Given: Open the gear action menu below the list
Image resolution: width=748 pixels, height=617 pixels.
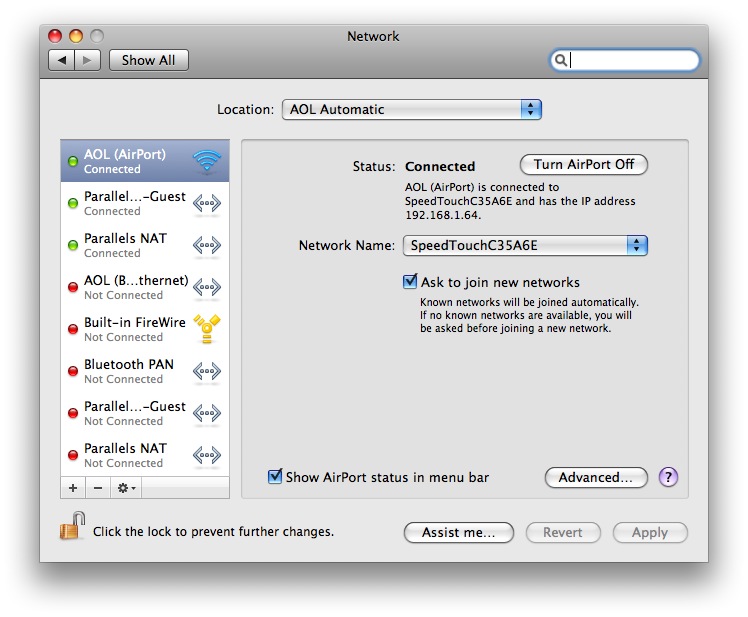Looking at the screenshot, I should pos(126,488).
